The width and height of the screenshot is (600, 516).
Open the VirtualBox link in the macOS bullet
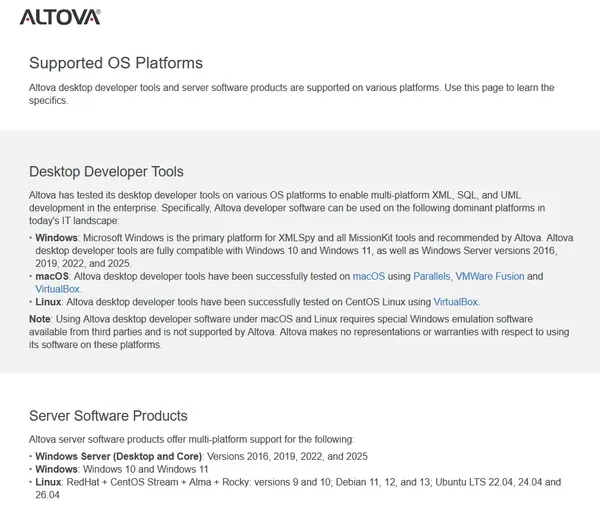pos(57,289)
